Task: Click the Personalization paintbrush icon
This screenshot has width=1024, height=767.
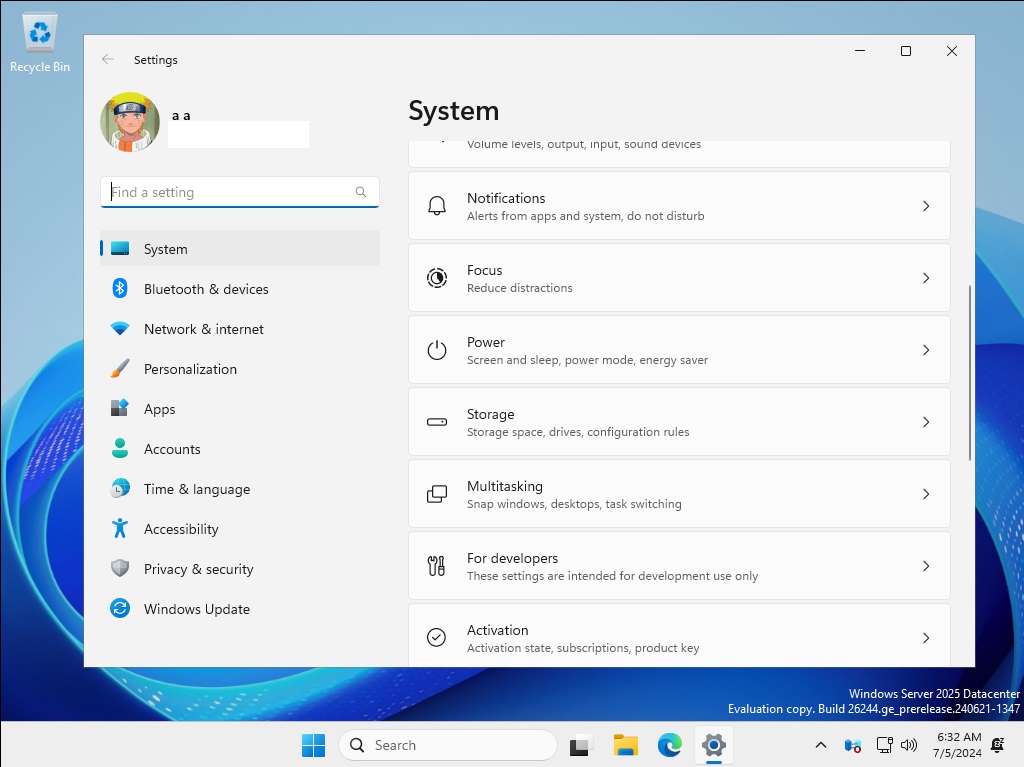Action: point(120,368)
